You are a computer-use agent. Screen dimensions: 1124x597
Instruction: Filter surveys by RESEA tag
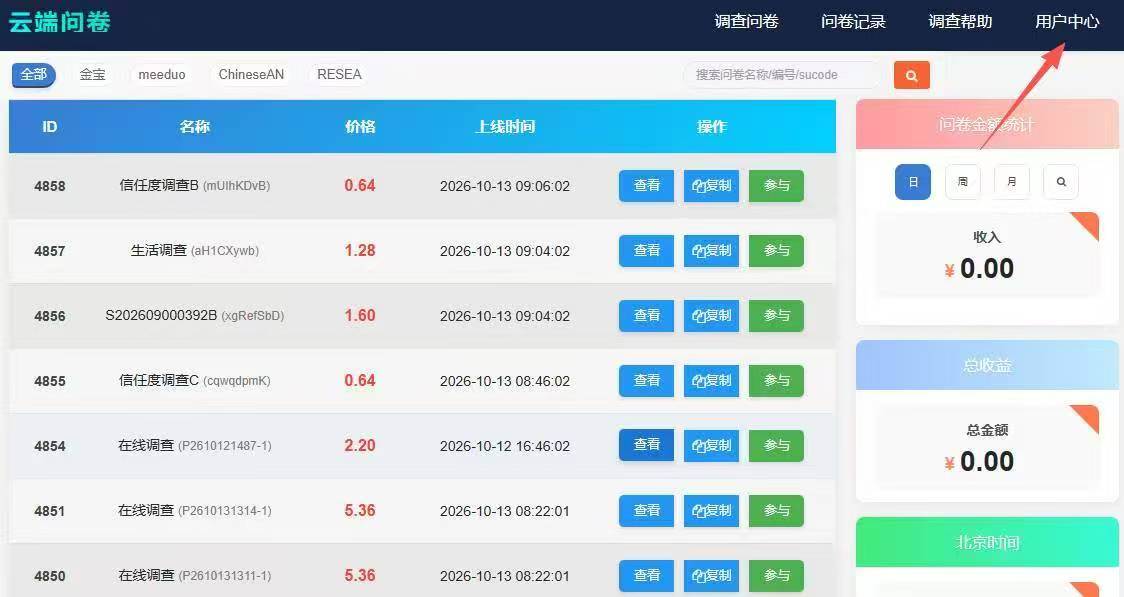coord(339,75)
